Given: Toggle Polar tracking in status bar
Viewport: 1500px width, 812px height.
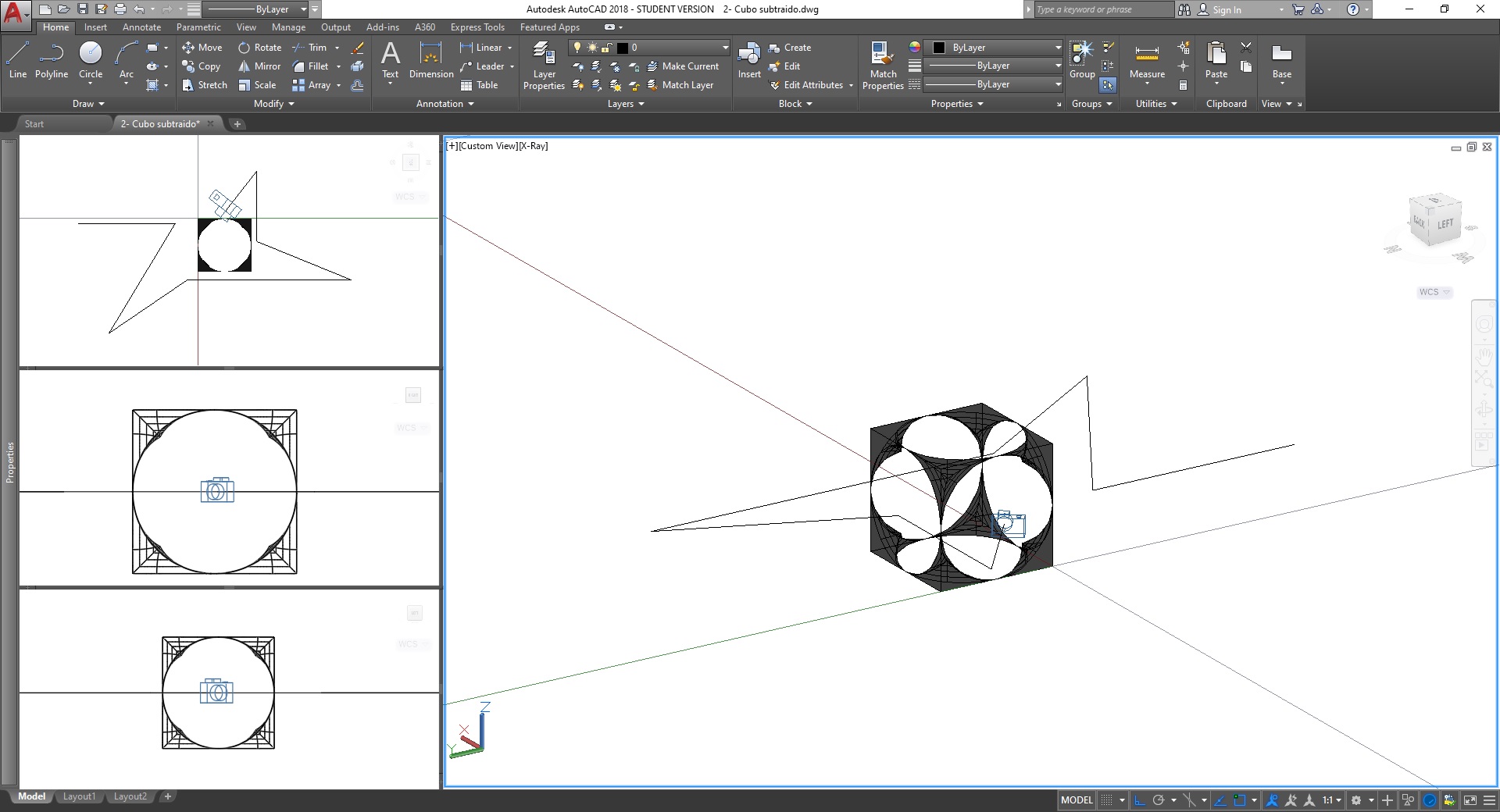Looking at the screenshot, I should pyautogui.click(x=1159, y=800).
